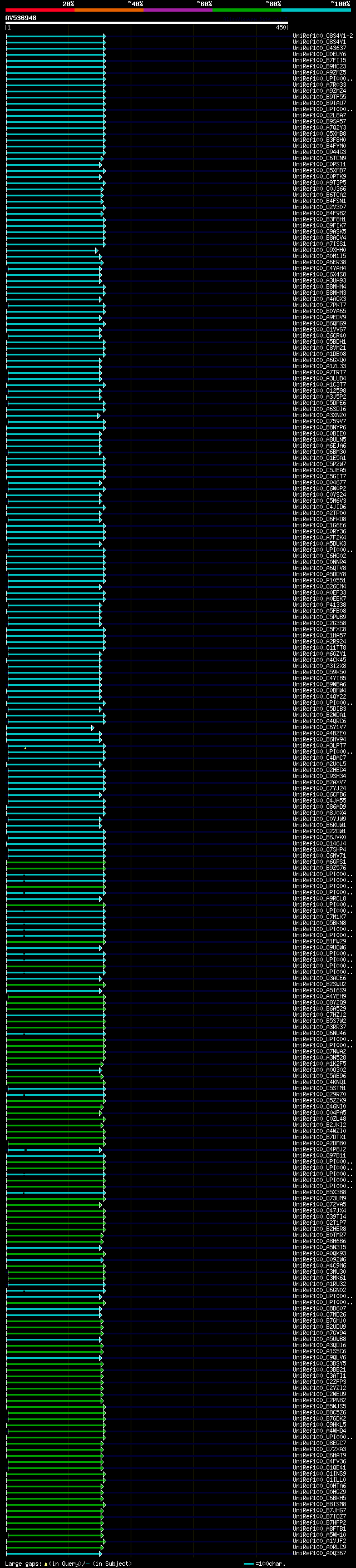Select label UniRef100_C6Y1V7

[319, 728]
